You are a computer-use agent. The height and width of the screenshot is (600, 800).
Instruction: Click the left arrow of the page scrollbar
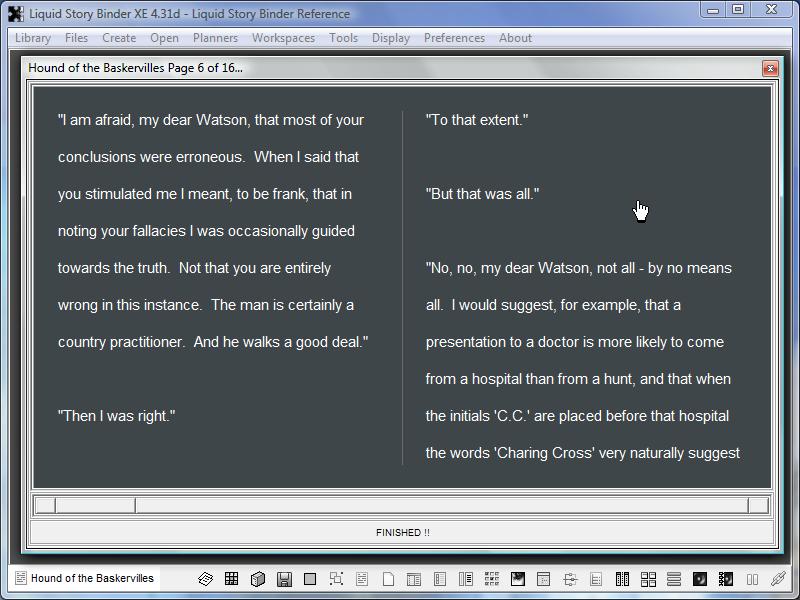pyautogui.click(x=44, y=505)
